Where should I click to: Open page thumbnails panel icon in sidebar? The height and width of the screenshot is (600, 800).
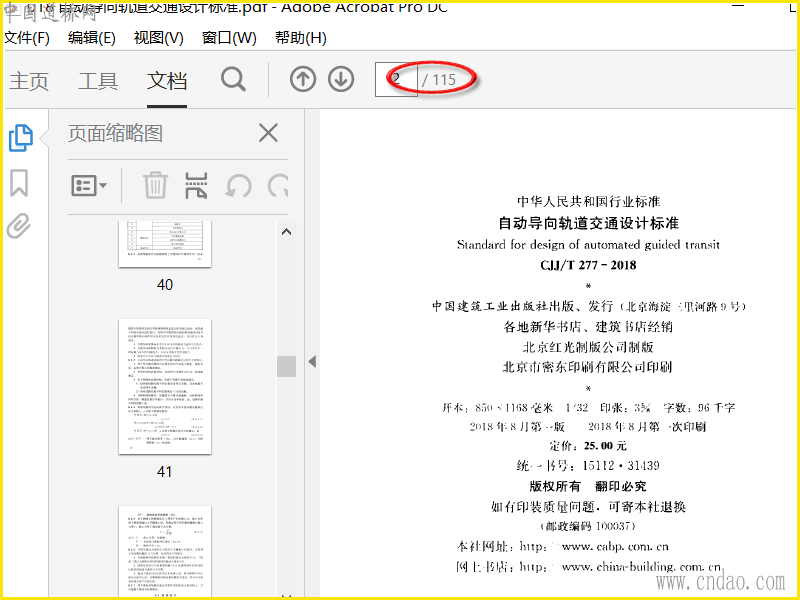[21, 138]
